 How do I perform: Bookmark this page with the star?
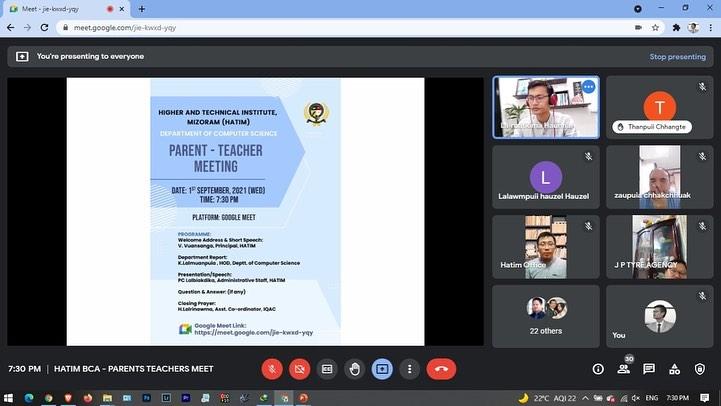655,28
